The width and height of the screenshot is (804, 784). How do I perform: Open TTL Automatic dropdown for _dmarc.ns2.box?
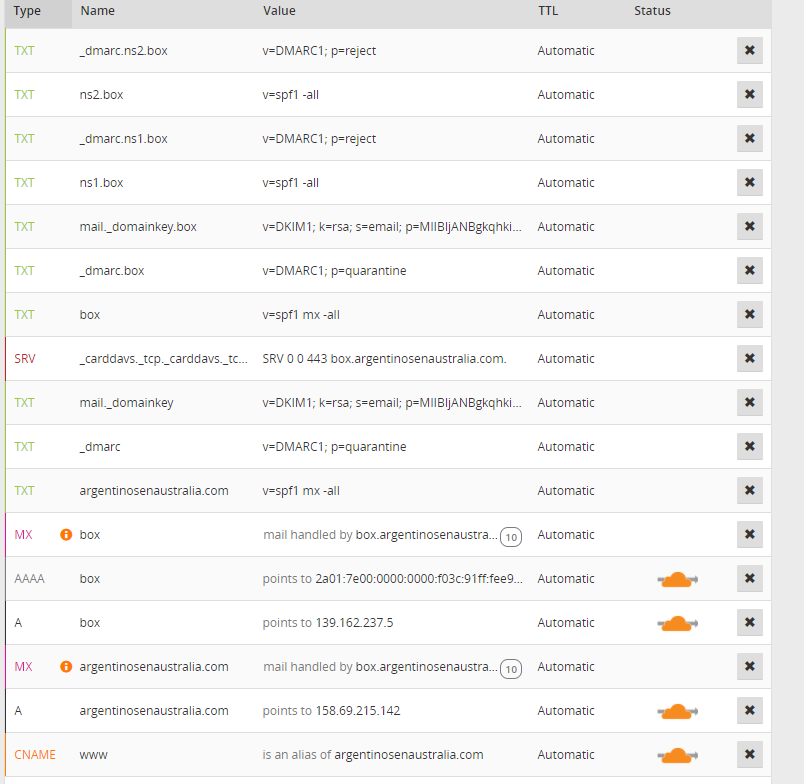(x=566, y=50)
